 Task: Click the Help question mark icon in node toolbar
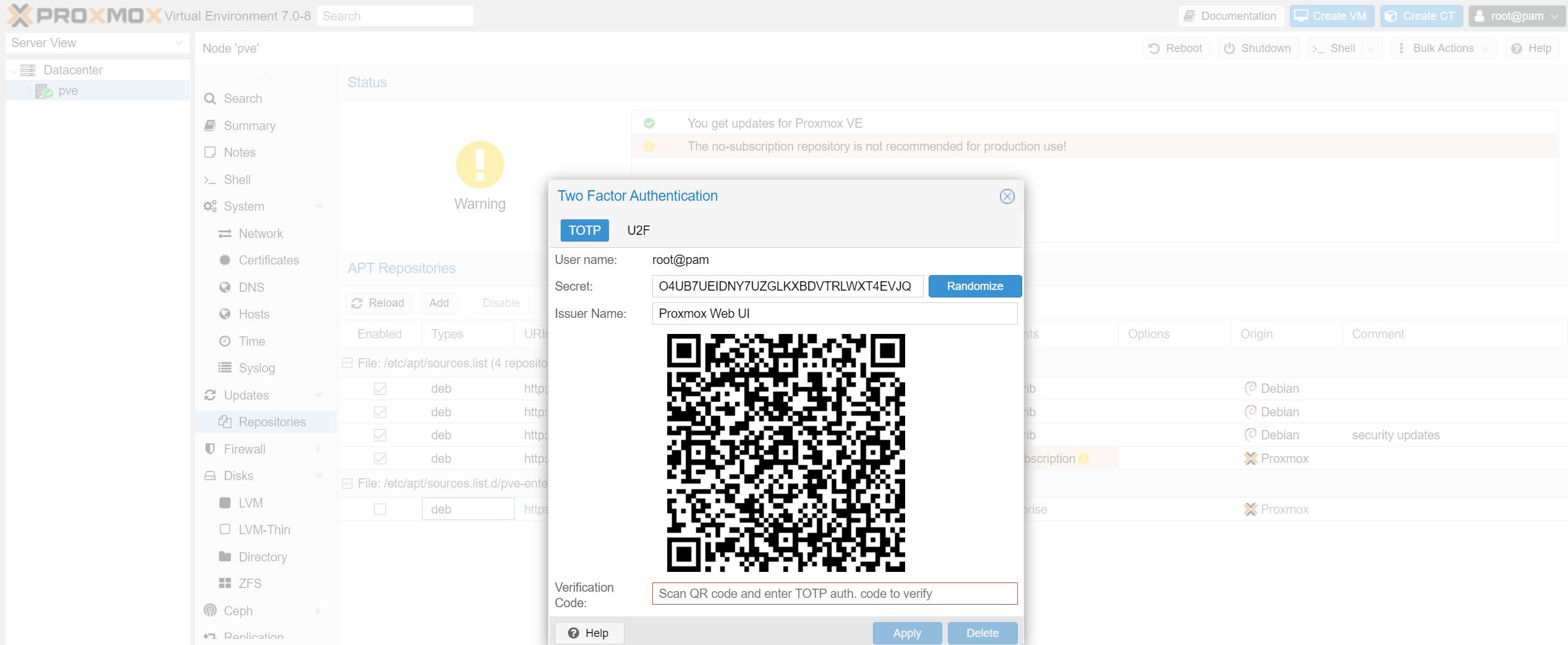(x=1517, y=48)
